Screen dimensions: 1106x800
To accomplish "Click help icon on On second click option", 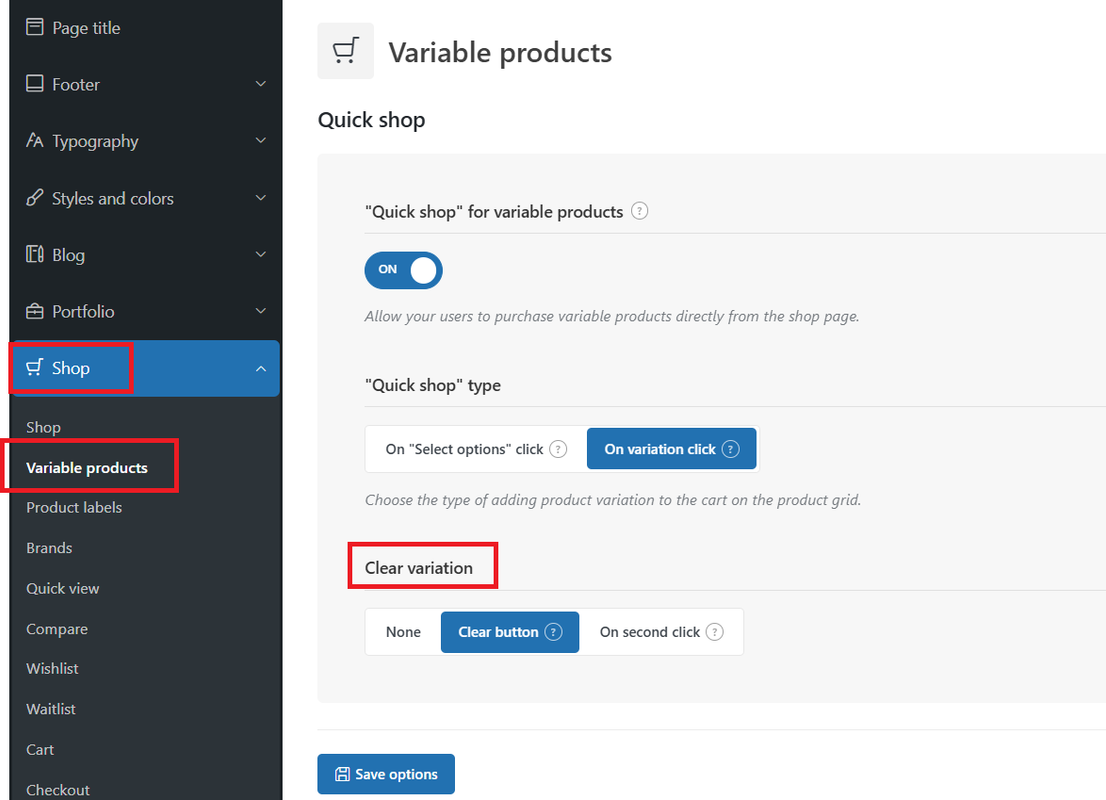I will pyautogui.click(x=715, y=631).
